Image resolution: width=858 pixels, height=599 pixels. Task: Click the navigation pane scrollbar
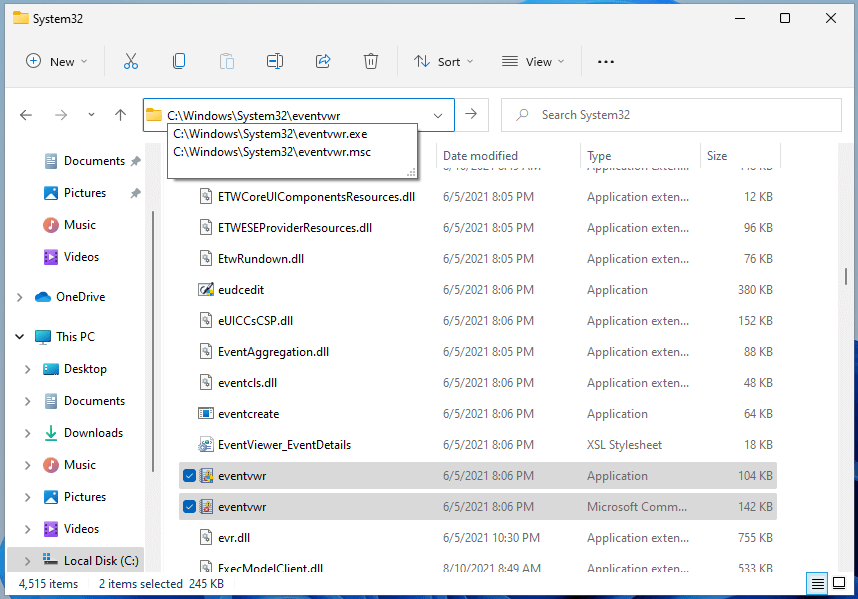153,341
